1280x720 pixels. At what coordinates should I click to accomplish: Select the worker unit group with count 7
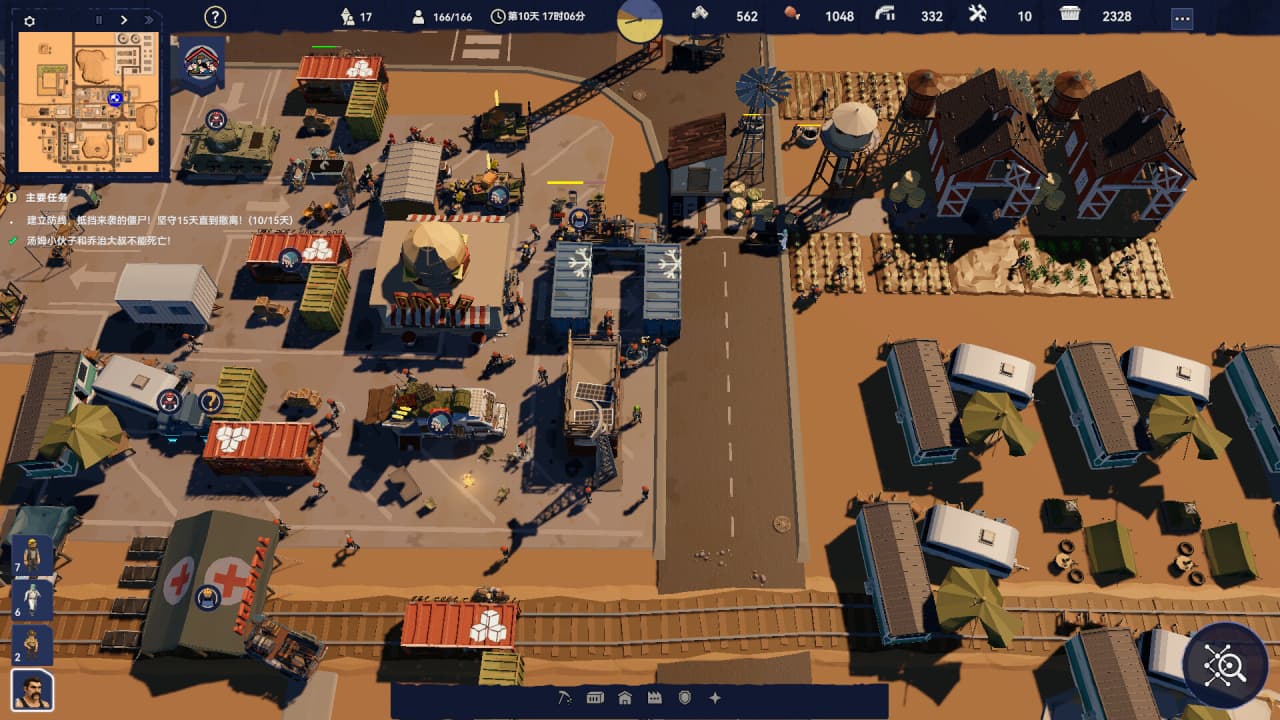tap(32, 555)
